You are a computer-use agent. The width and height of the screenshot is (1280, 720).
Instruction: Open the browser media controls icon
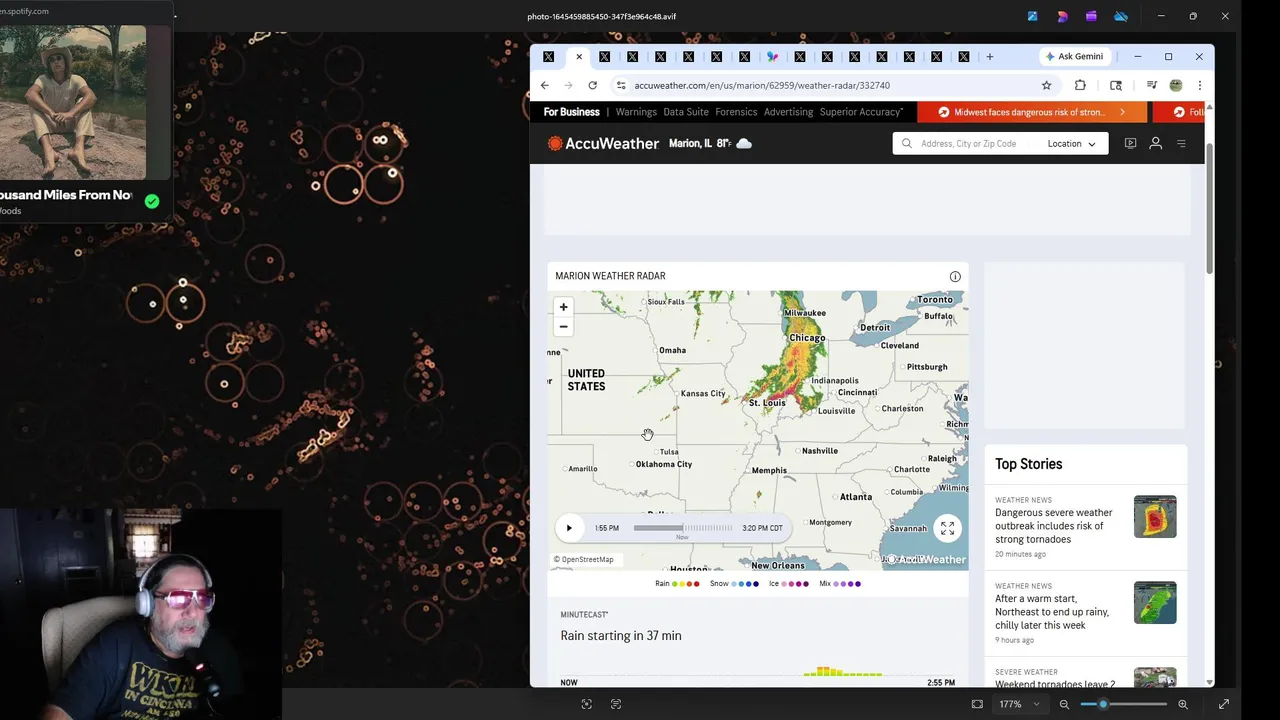point(1152,85)
